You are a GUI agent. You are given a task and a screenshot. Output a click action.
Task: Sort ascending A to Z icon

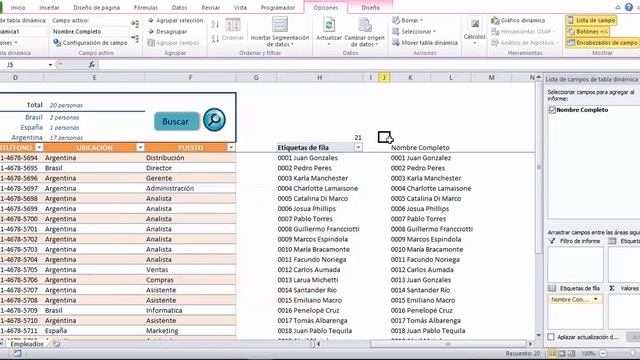pyautogui.click(x=215, y=24)
